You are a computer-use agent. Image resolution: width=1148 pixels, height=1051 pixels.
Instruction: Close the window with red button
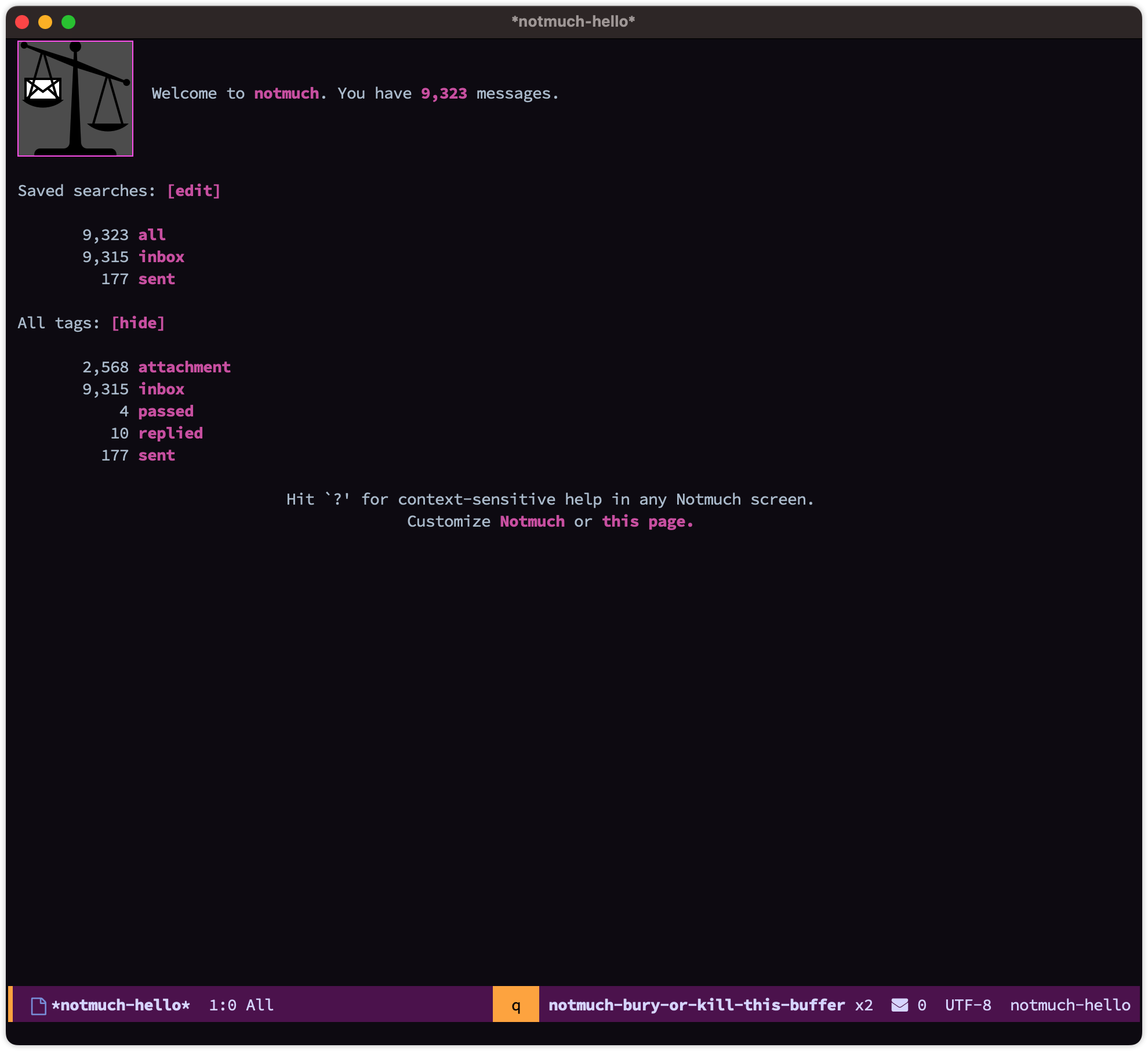point(22,22)
